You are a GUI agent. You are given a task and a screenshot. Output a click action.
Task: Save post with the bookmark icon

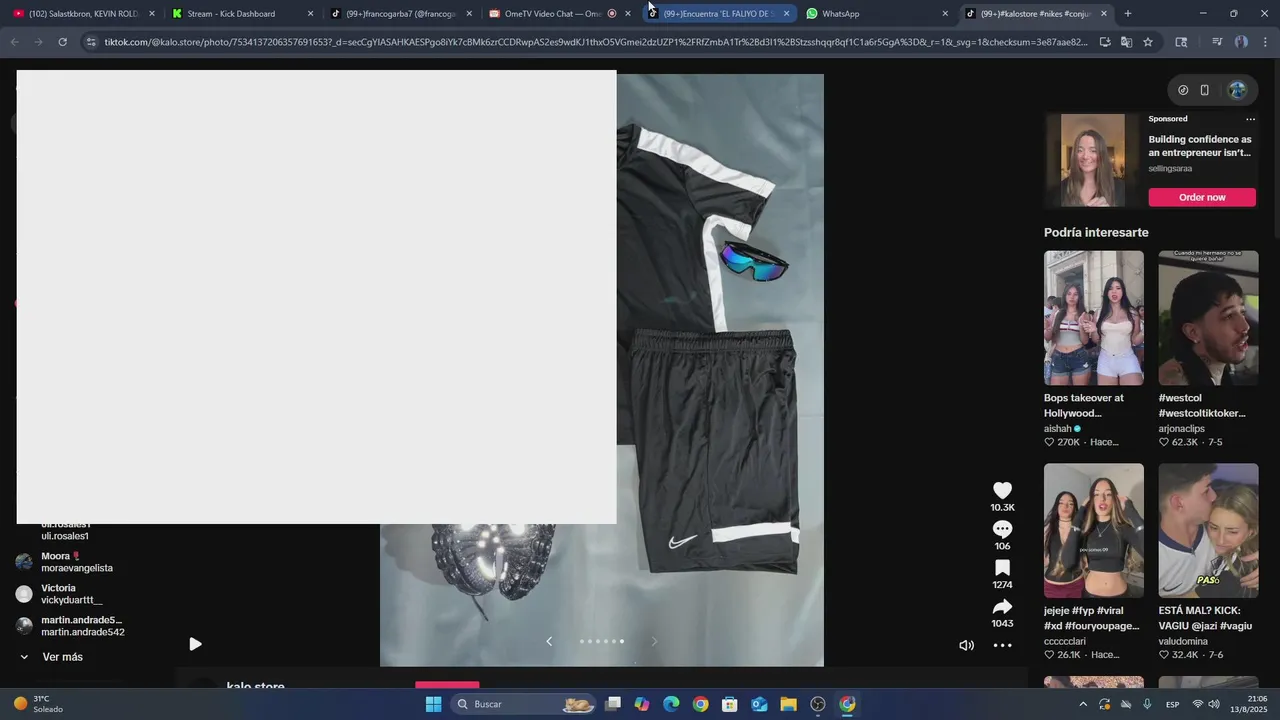1002,568
